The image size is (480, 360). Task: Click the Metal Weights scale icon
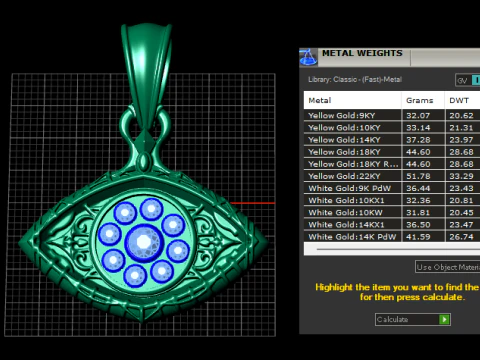tap(308, 57)
